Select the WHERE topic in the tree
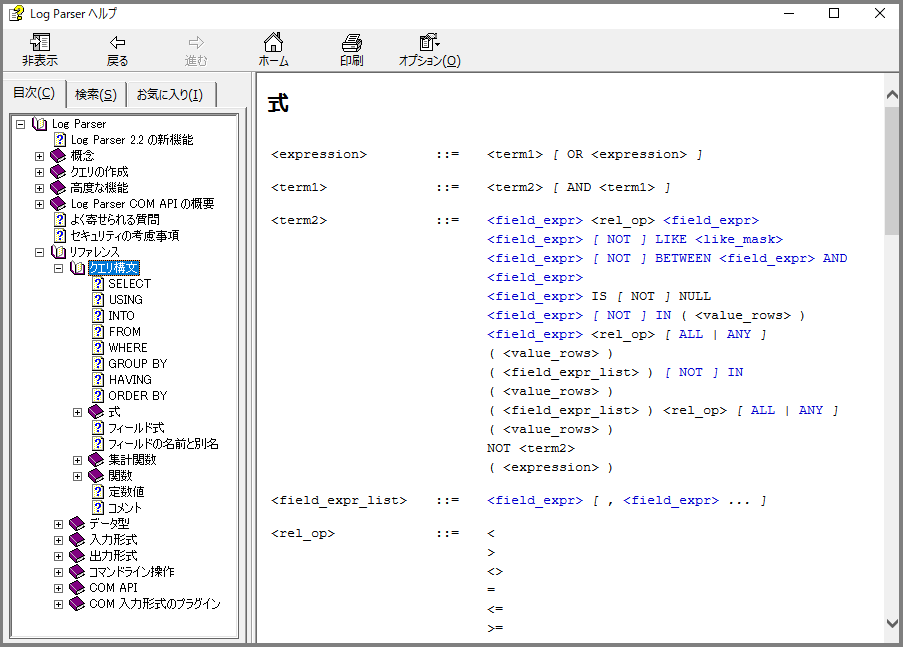 pos(128,347)
